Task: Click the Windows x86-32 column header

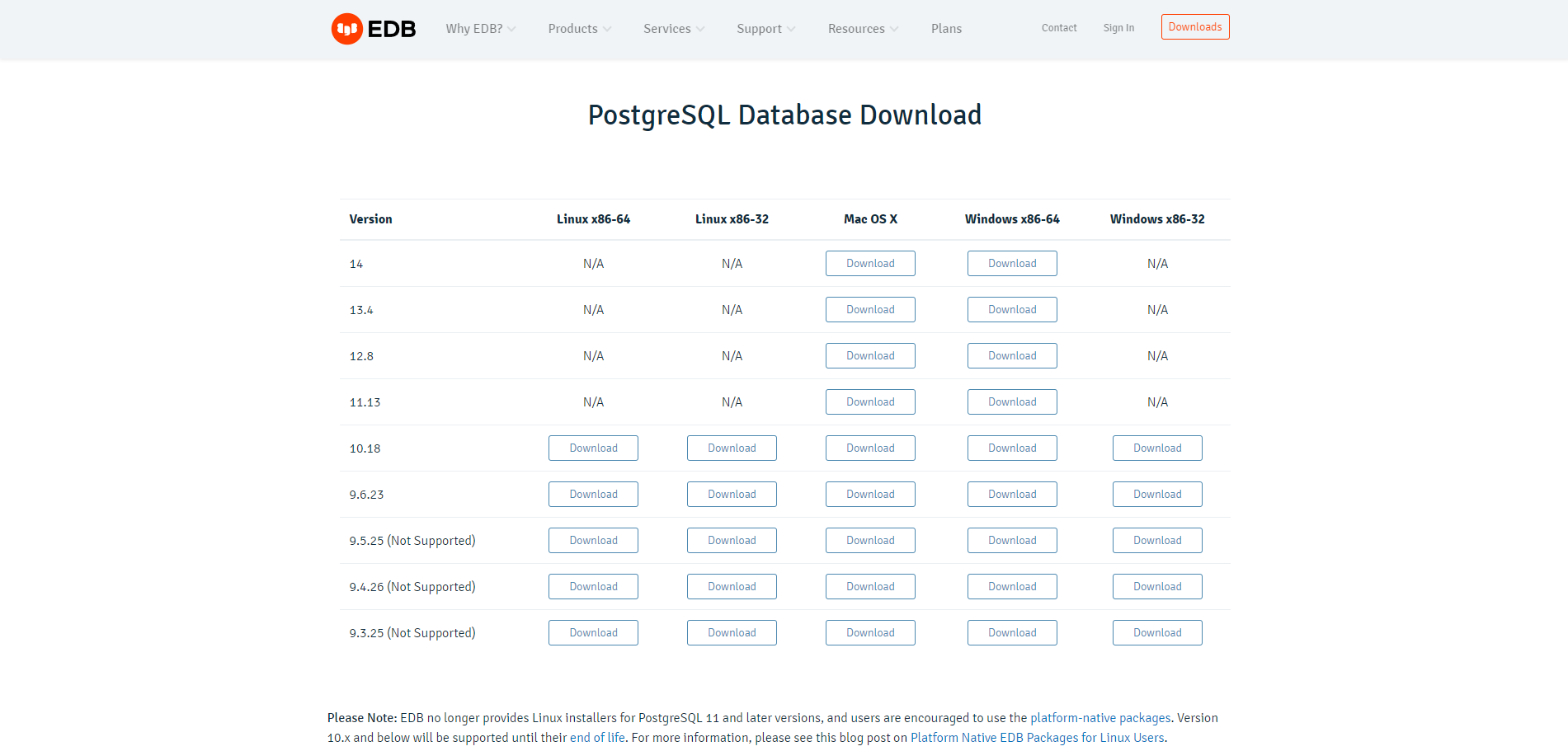Action: 1157,219
